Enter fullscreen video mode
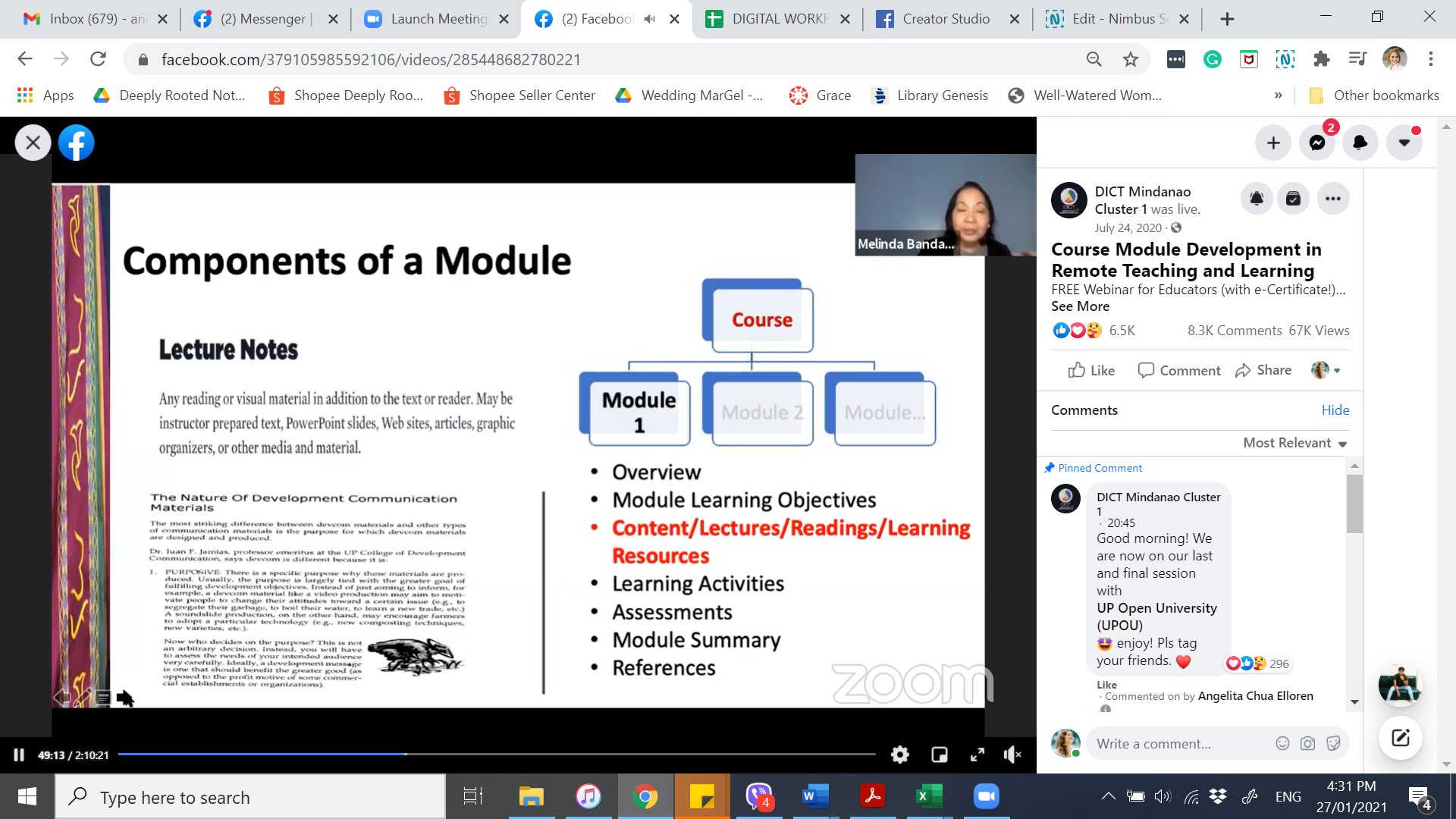Viewport: 1456px width, 819px height. (x=977, y=755)
